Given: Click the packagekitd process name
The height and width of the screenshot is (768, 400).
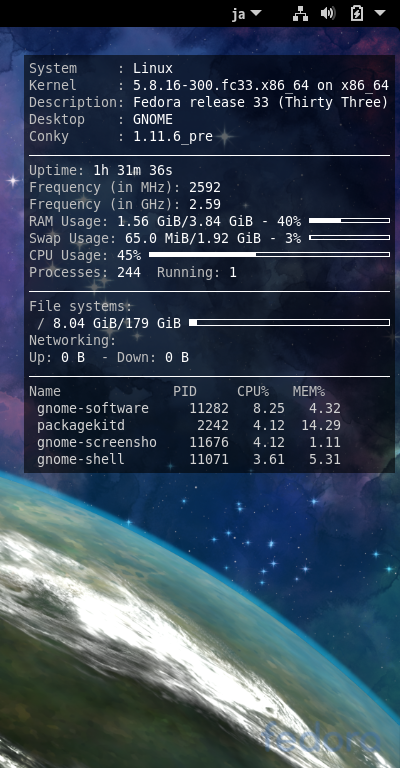Looking at the screenshot, I should pyautogui.click(x=81, y=425).
